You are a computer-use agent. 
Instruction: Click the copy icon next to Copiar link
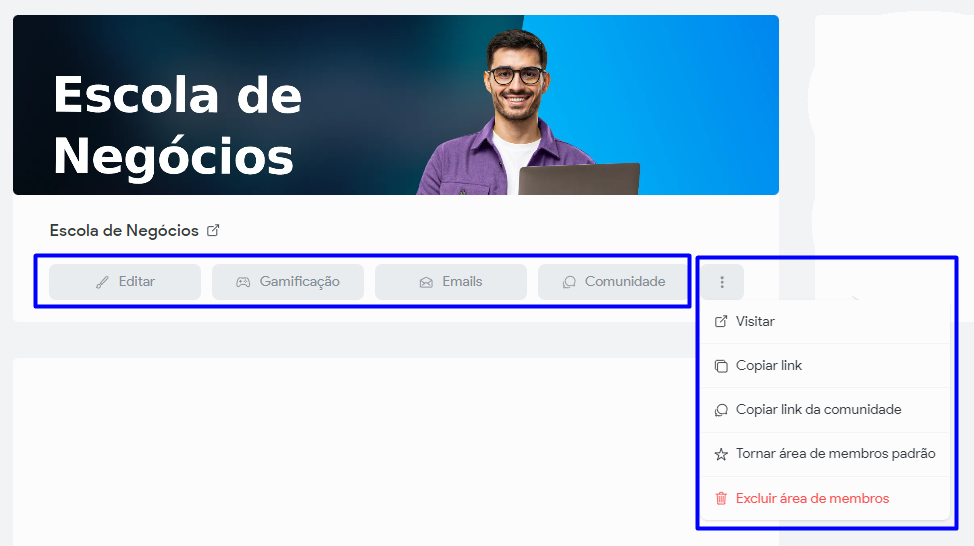[721, 366]
